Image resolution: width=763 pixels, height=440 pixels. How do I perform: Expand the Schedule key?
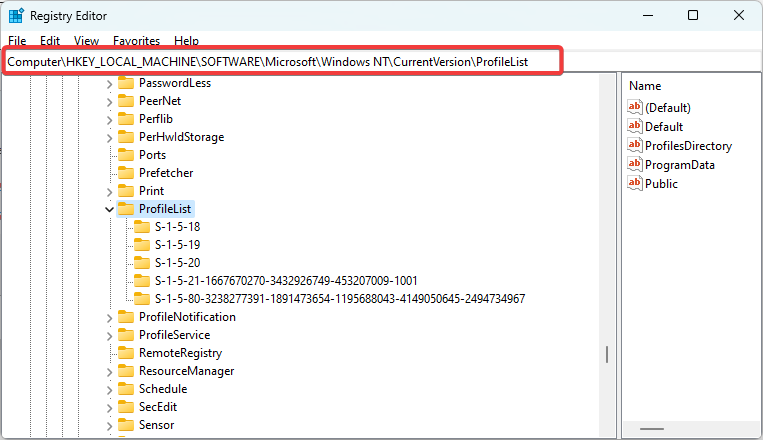[x=109, y=390]
